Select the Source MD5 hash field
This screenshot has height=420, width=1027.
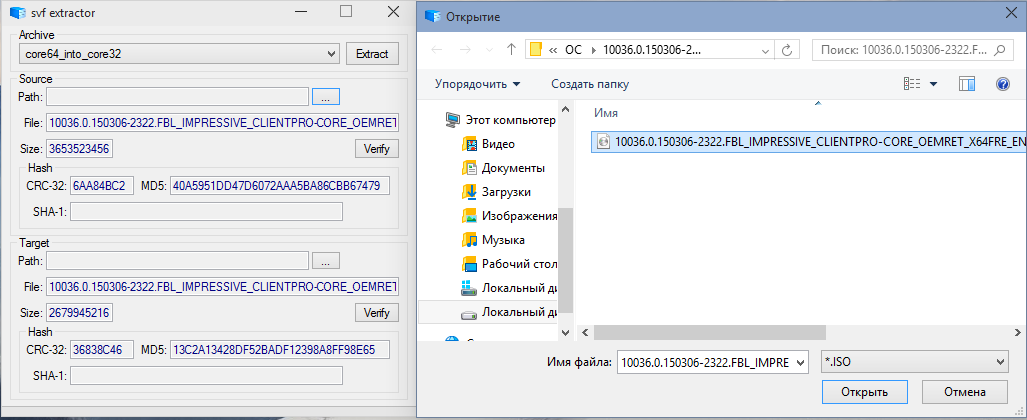[280, 186]
